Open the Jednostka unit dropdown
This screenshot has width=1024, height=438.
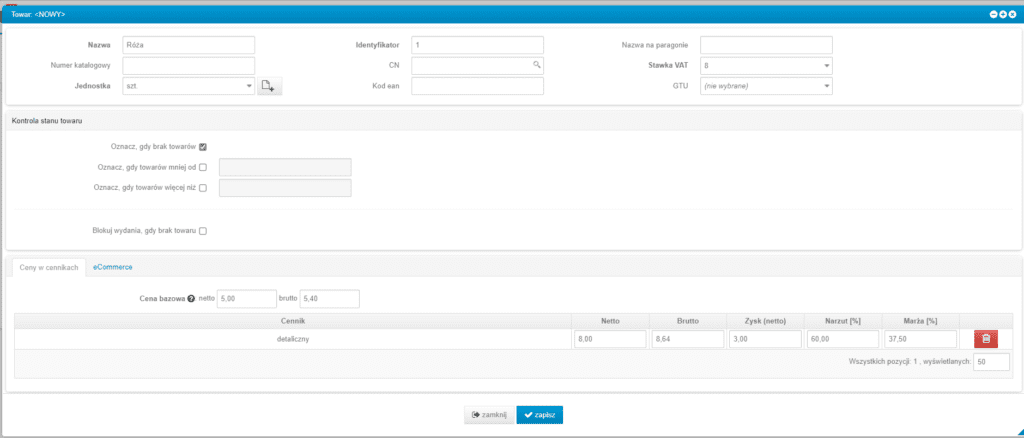click(249, 87)
